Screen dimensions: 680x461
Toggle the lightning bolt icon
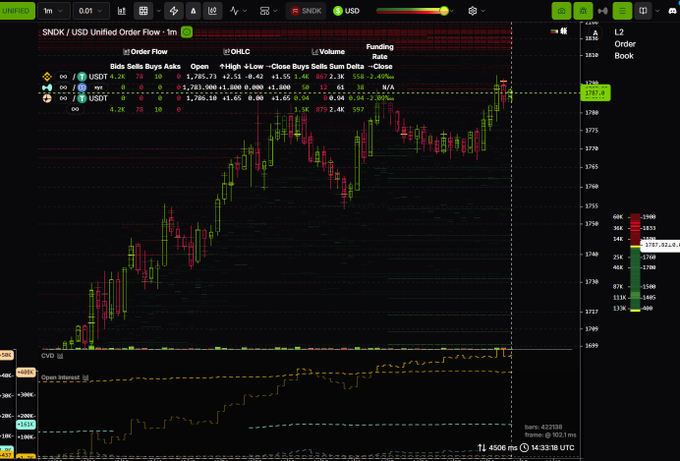pos(174,11)
